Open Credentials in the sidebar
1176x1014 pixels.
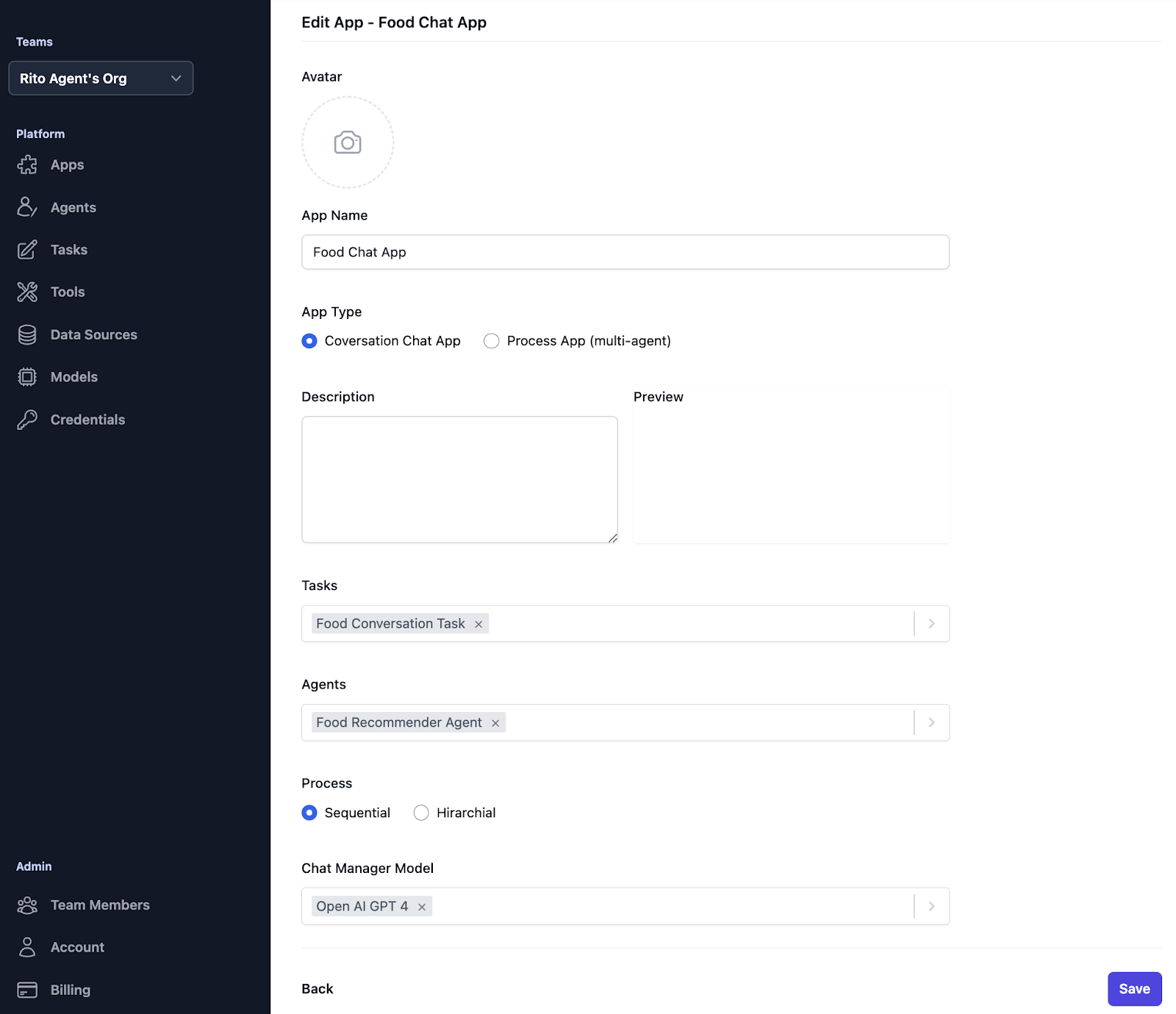tap(88, 420)
